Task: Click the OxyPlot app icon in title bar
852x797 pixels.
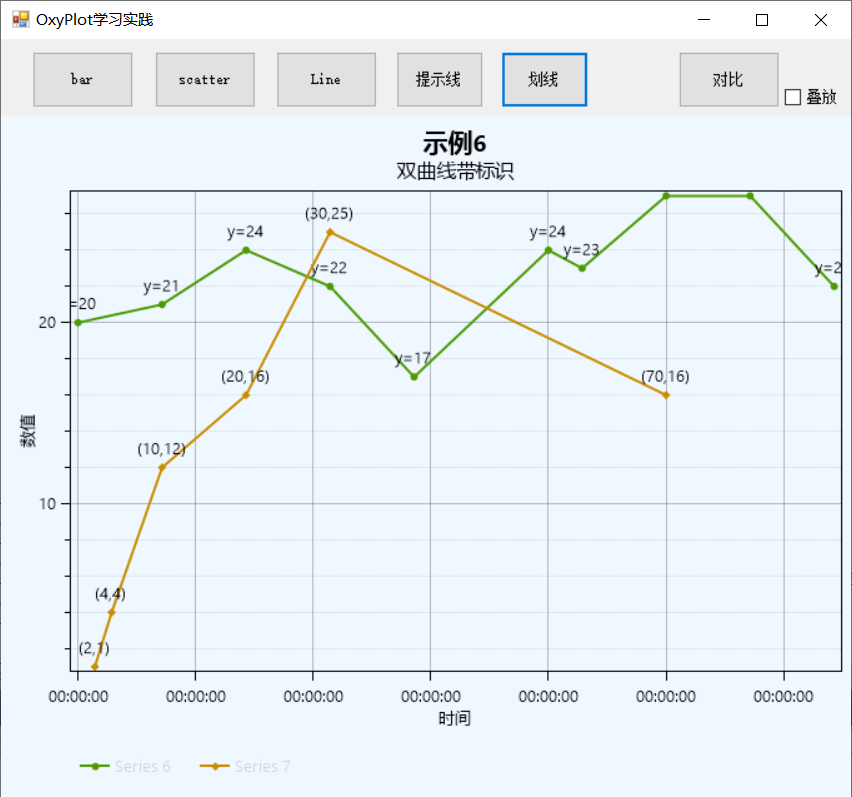Action: [x=21, y=20]
